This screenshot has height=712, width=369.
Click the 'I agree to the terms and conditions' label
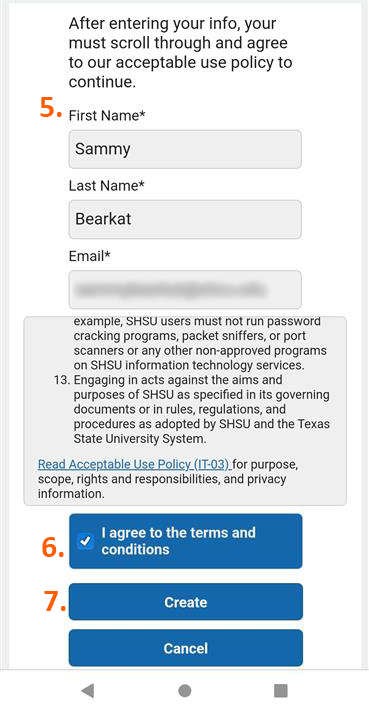pyautogui.click(x=178, y=541)
